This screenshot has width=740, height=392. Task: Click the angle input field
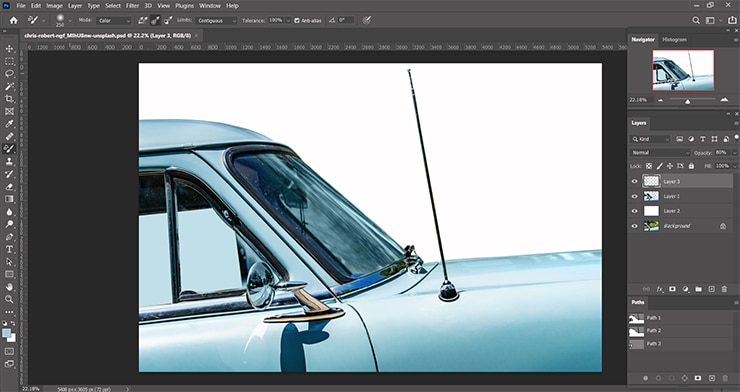point(346,21)
